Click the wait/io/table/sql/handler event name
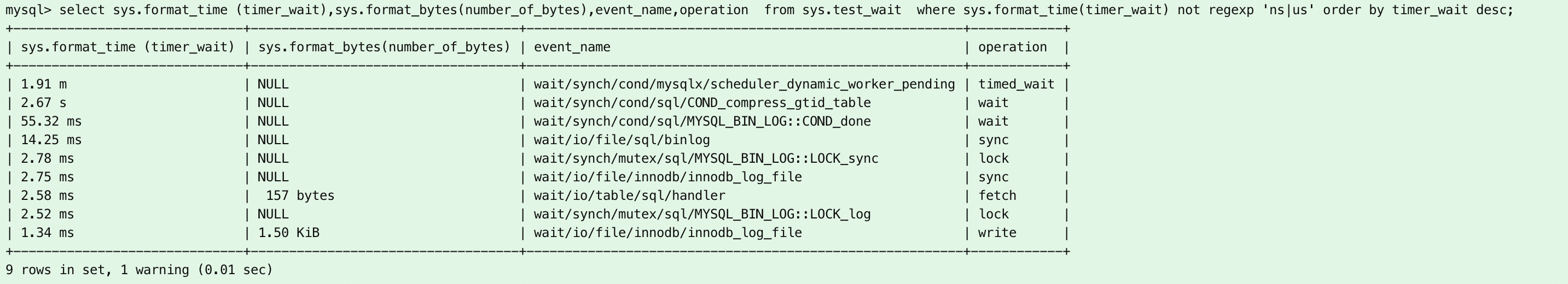The image size is (1568, 284). click(629, 196)
